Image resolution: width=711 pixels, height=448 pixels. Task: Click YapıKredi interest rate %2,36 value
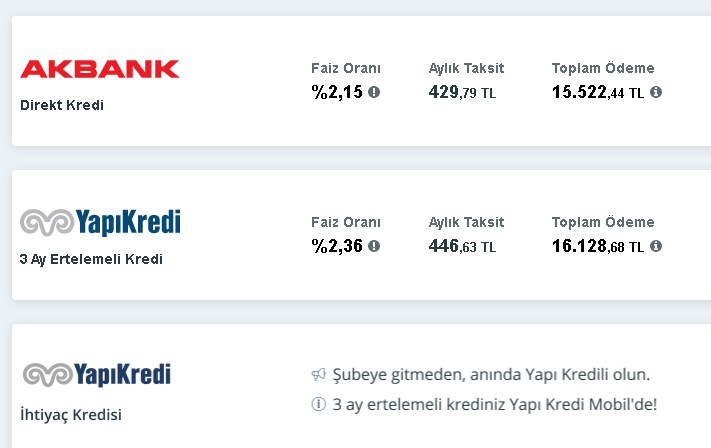tap(337, 247)
